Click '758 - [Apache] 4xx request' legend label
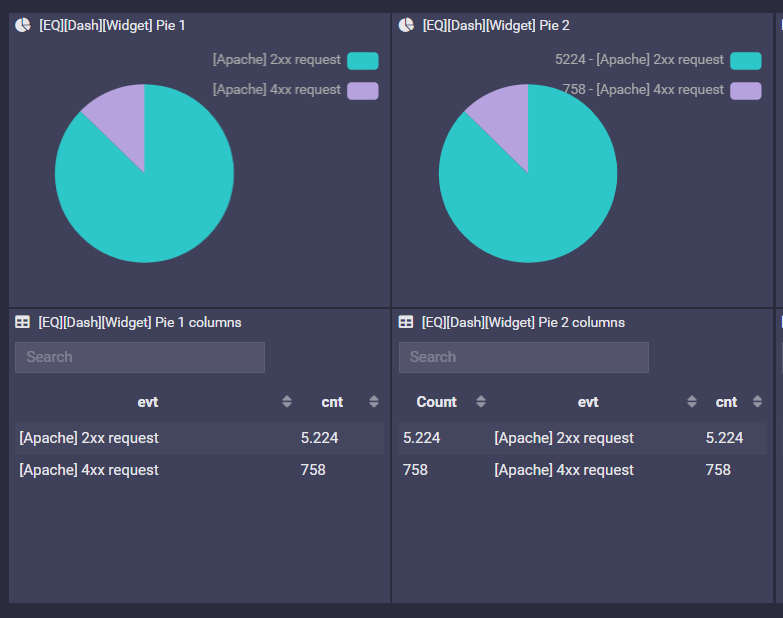 (x=643, y=90)
